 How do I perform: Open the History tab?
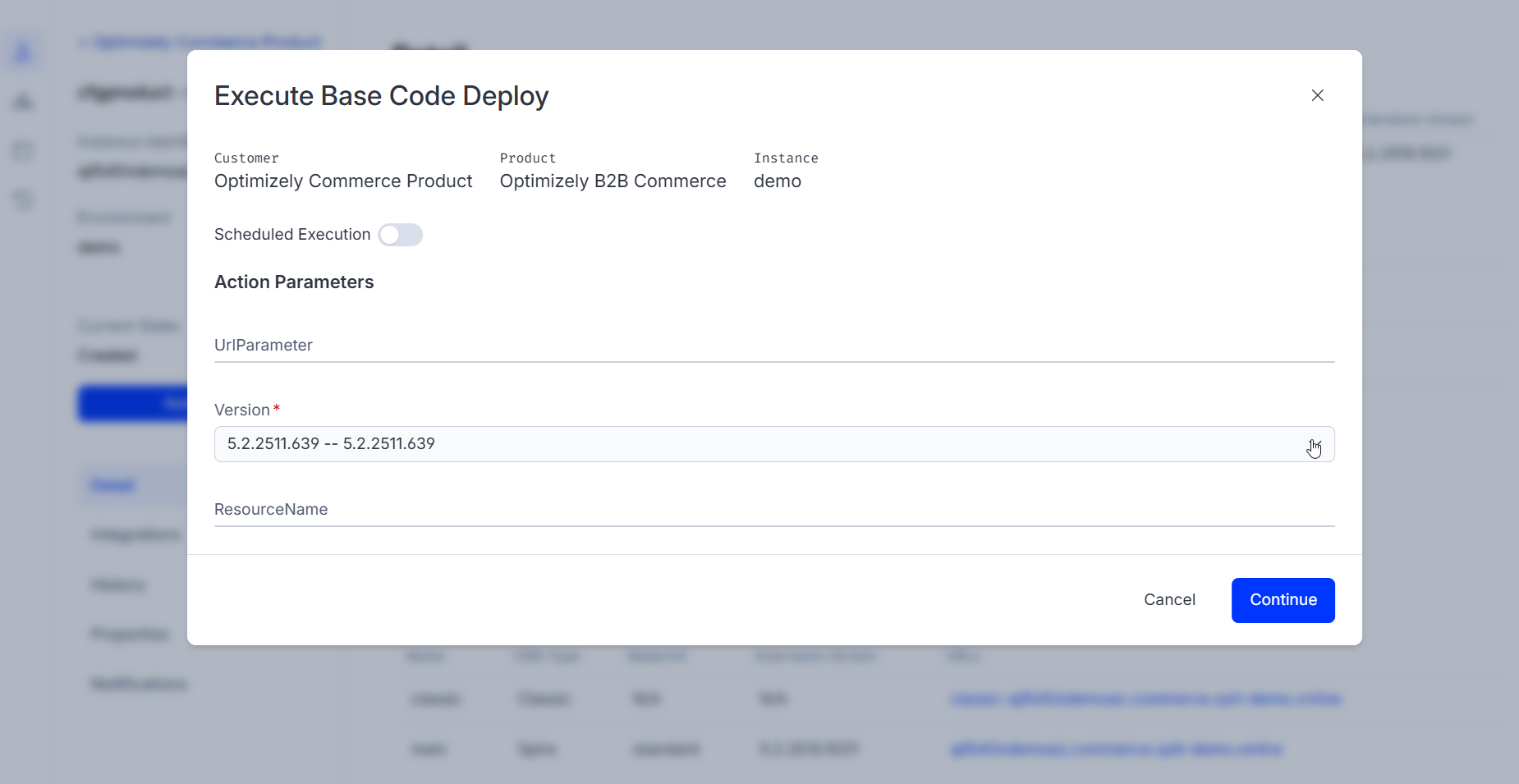(x=119, y=585)
